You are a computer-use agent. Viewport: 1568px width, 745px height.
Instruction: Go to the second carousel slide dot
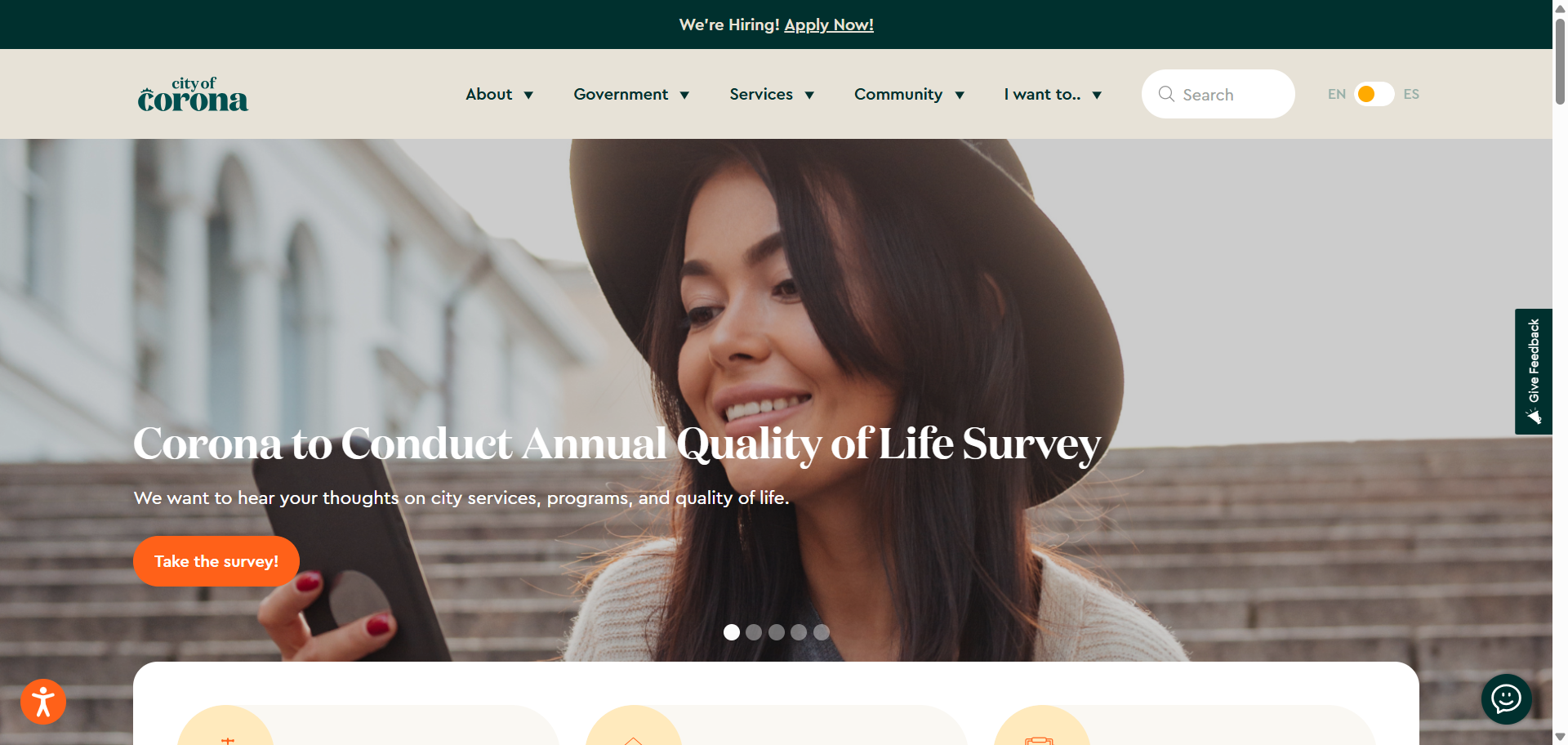[x=754, y=632]
